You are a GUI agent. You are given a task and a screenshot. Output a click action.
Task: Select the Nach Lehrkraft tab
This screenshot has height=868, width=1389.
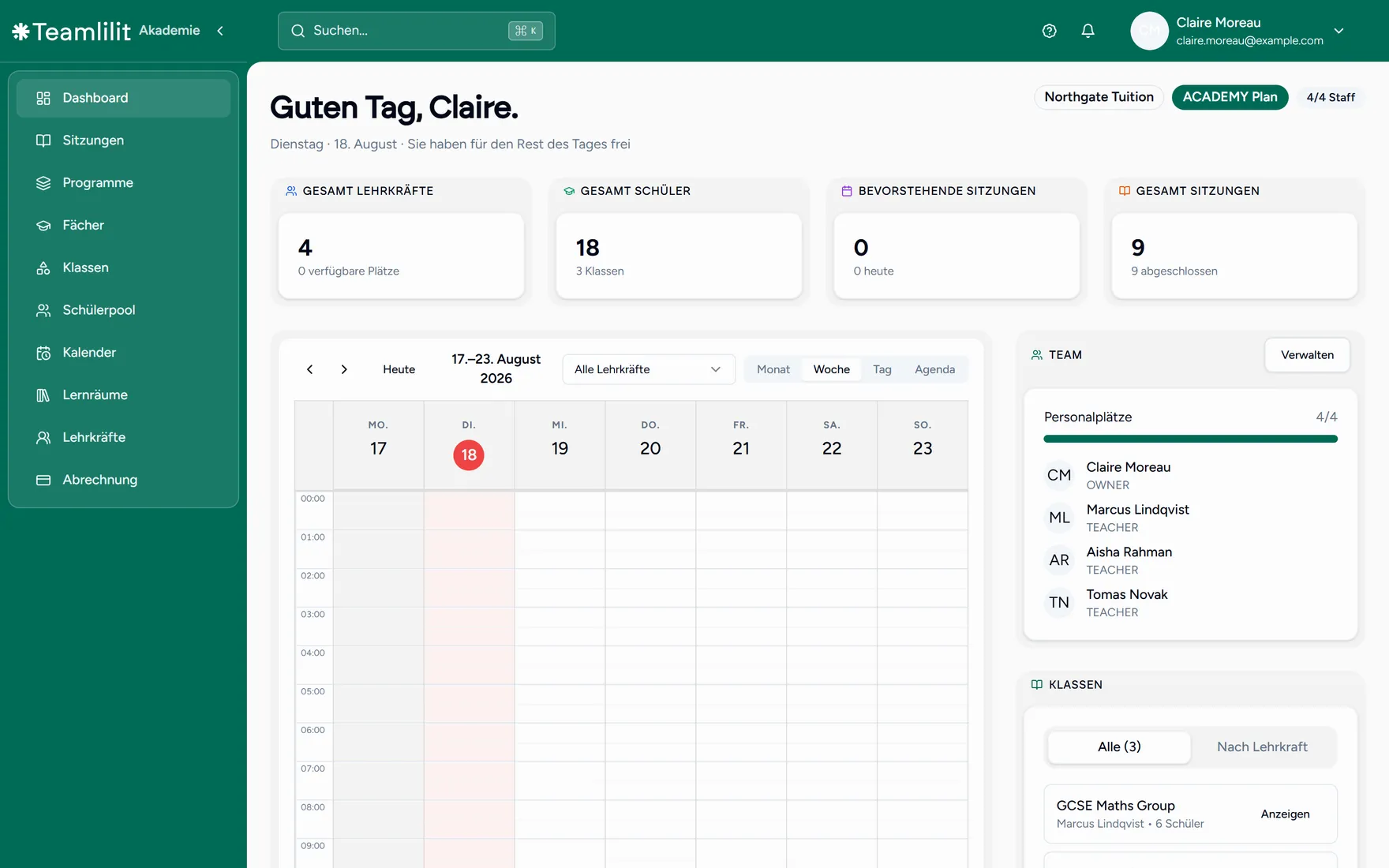tap(1262, 747)
